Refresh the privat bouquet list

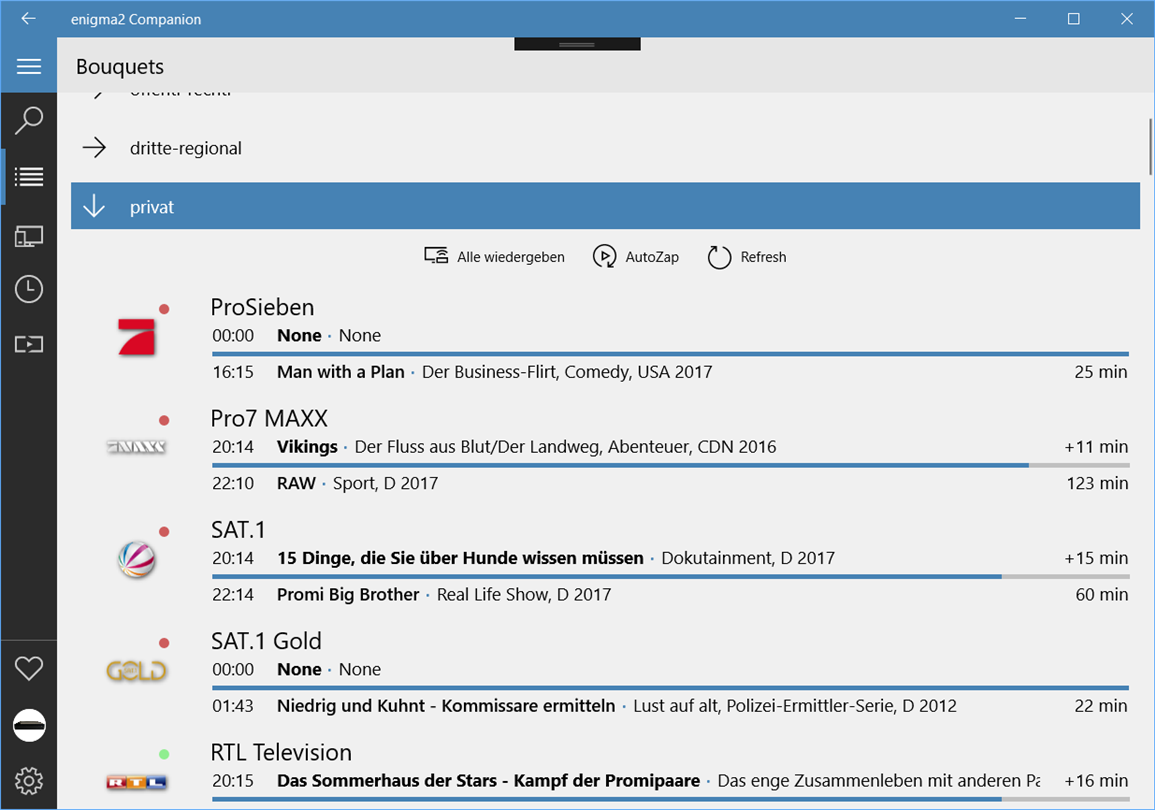[x=747, y=256]
